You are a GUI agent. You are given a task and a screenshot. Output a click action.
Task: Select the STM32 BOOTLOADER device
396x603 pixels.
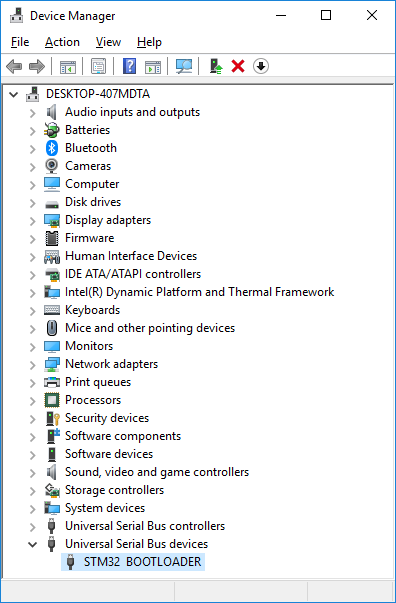(x=133, y=562)
